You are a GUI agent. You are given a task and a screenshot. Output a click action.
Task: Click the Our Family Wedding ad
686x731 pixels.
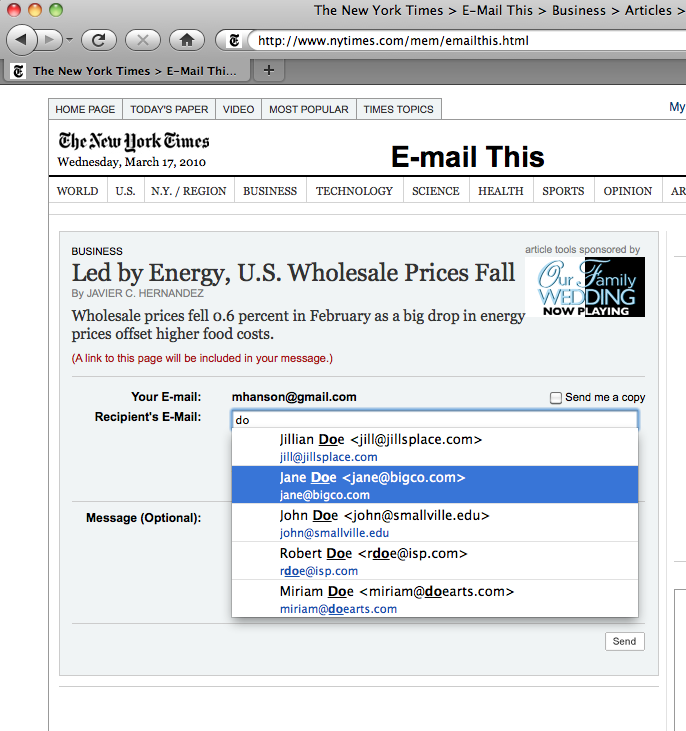(x=585, y=287)
